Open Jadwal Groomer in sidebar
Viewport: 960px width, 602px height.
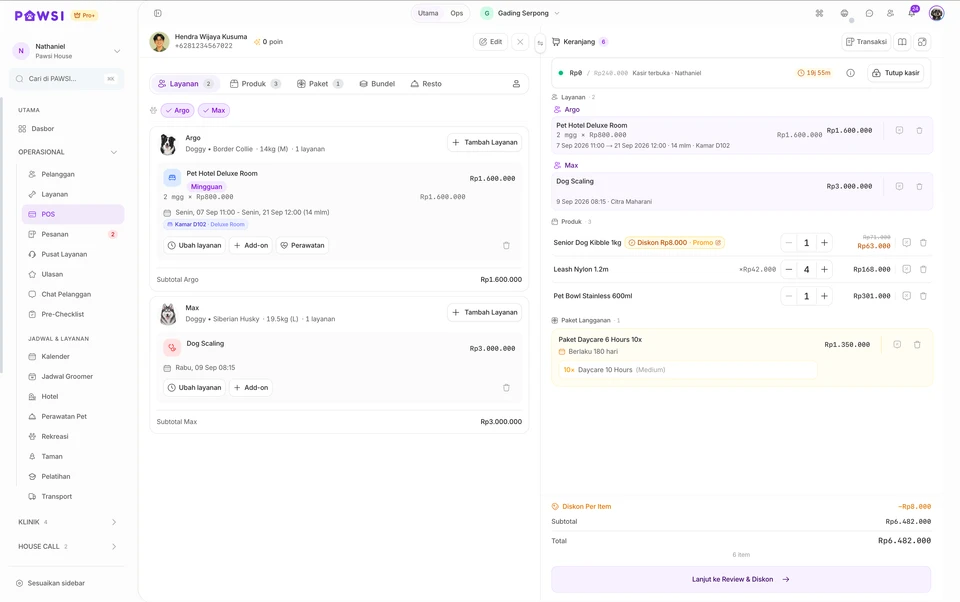[73, 377]
